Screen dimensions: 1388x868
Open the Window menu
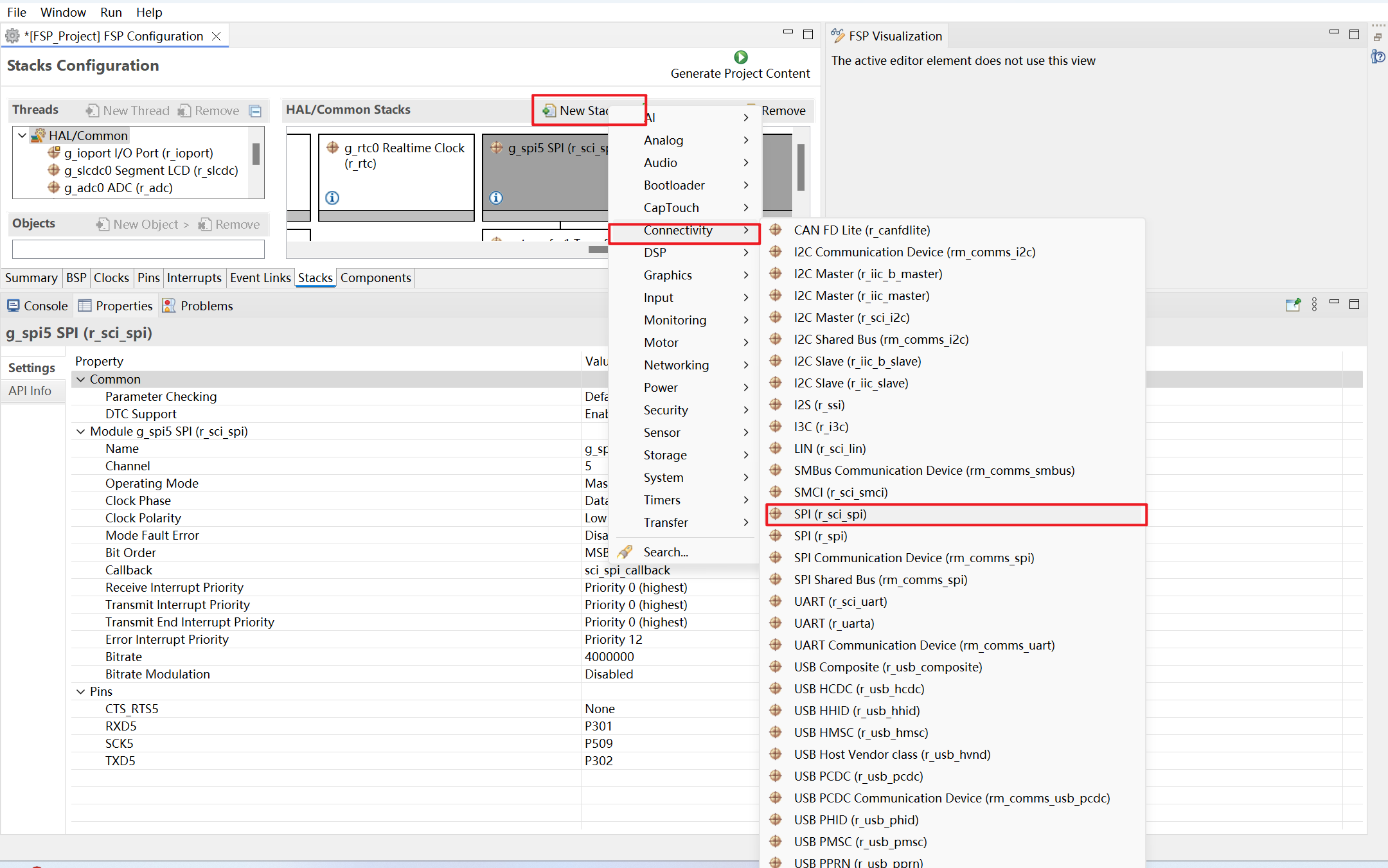point(63,12)
